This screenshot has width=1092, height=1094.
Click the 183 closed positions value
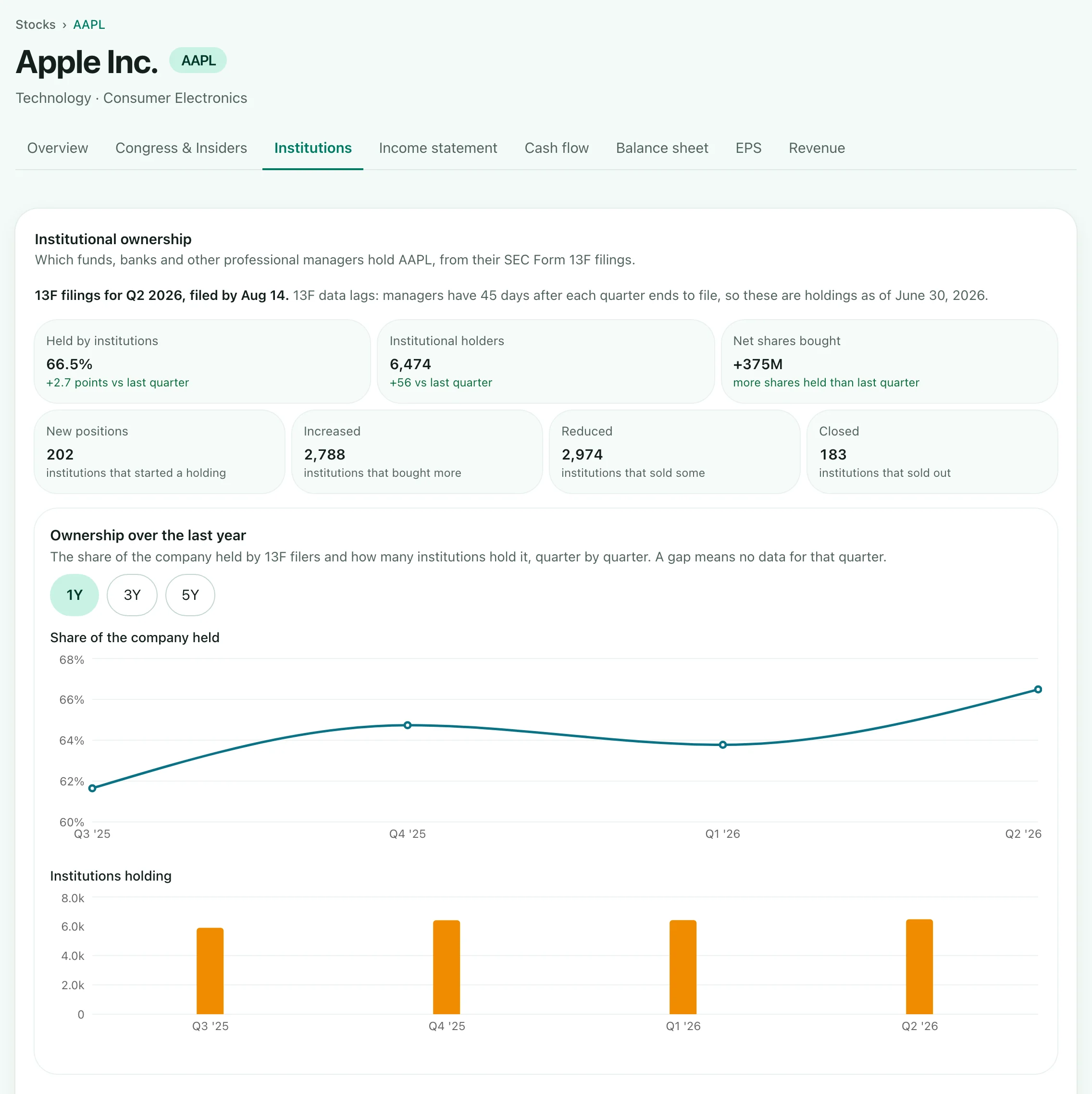833,455
